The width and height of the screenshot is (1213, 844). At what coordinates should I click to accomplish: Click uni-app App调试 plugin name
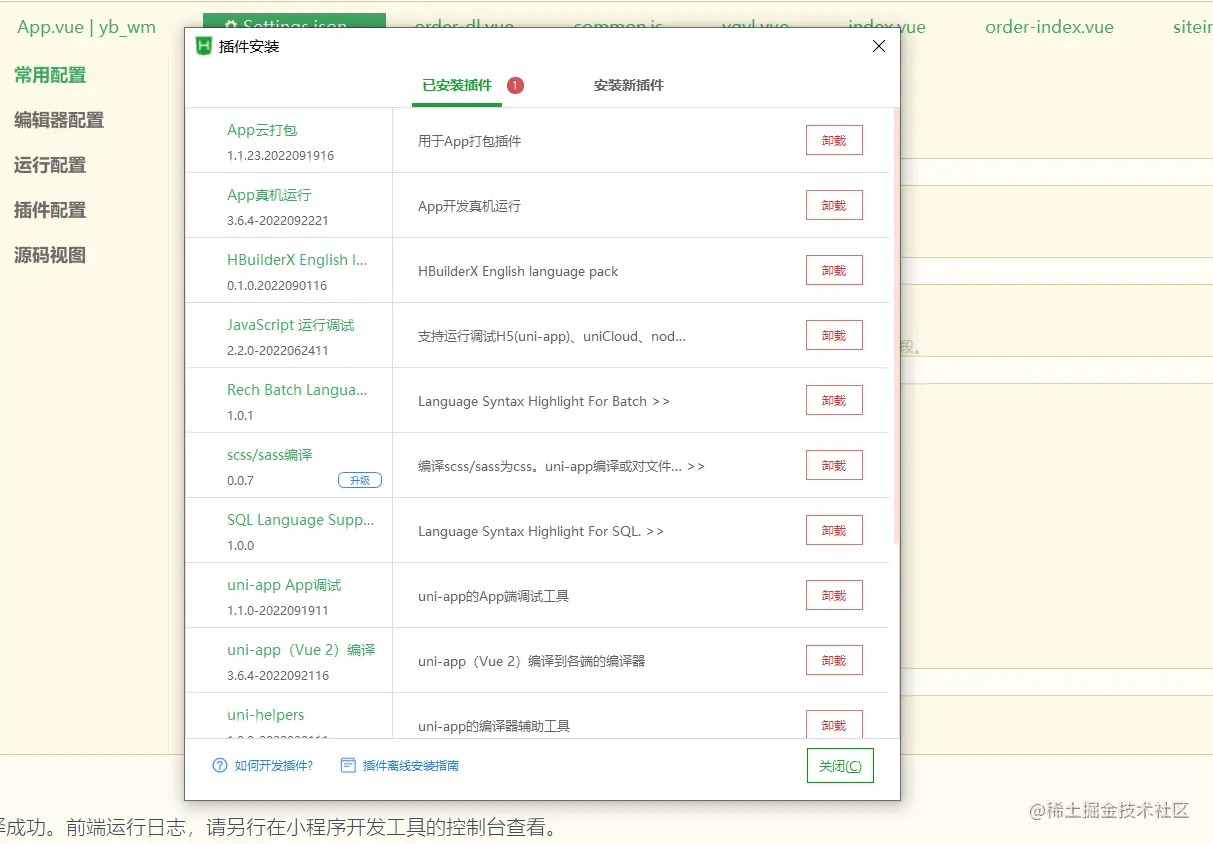pyautogui.click(x=284, y=585)
